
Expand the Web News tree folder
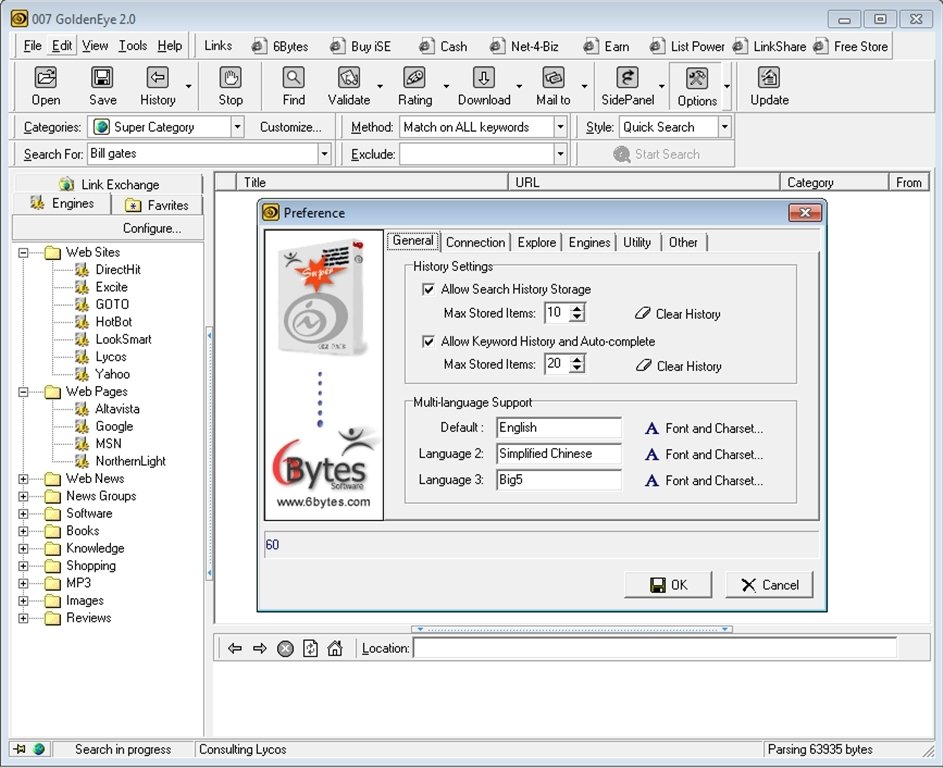click(x=23, y=479)
